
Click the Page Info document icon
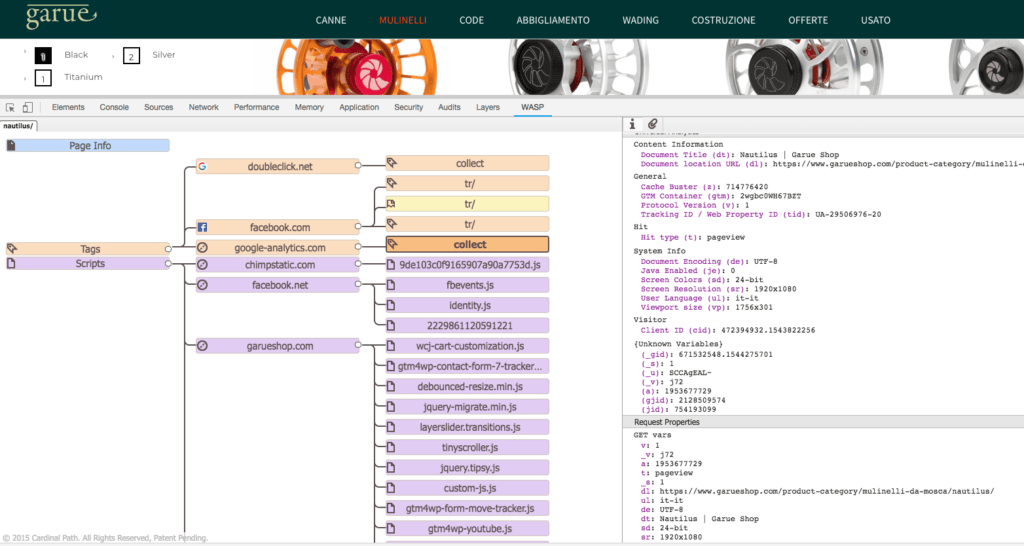pyautogui.click(x=11, y=146)
